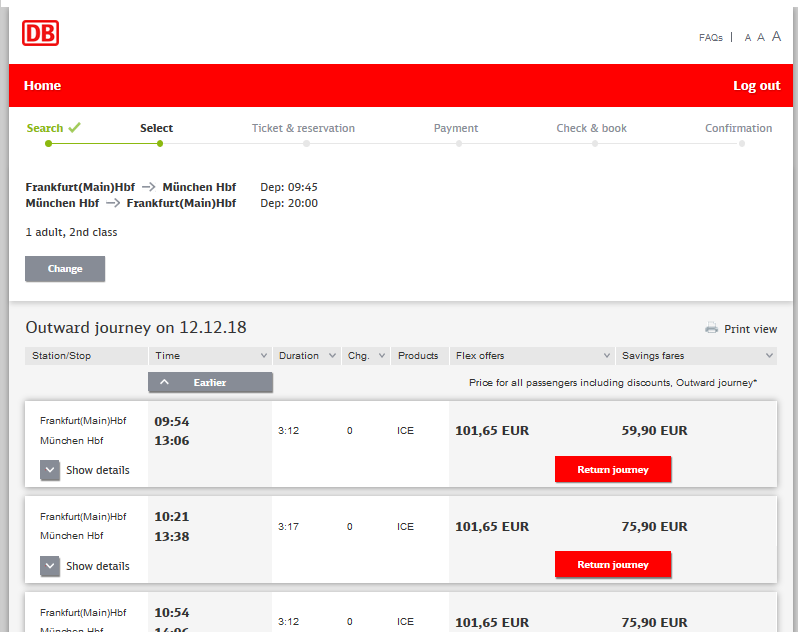798x632 pixels.
Task: Click the Dep: 20:00 text
Action: tap(289, 203)
